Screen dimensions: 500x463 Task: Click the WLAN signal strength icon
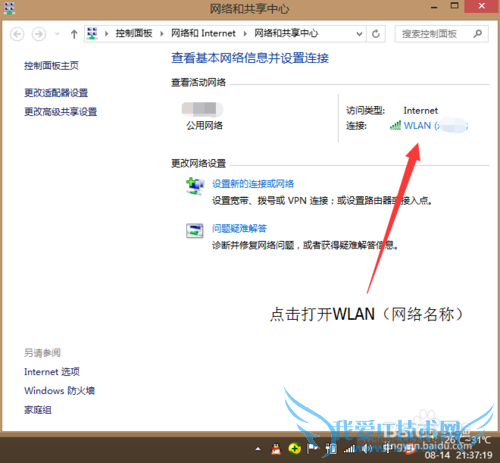[x=395, y=126]
